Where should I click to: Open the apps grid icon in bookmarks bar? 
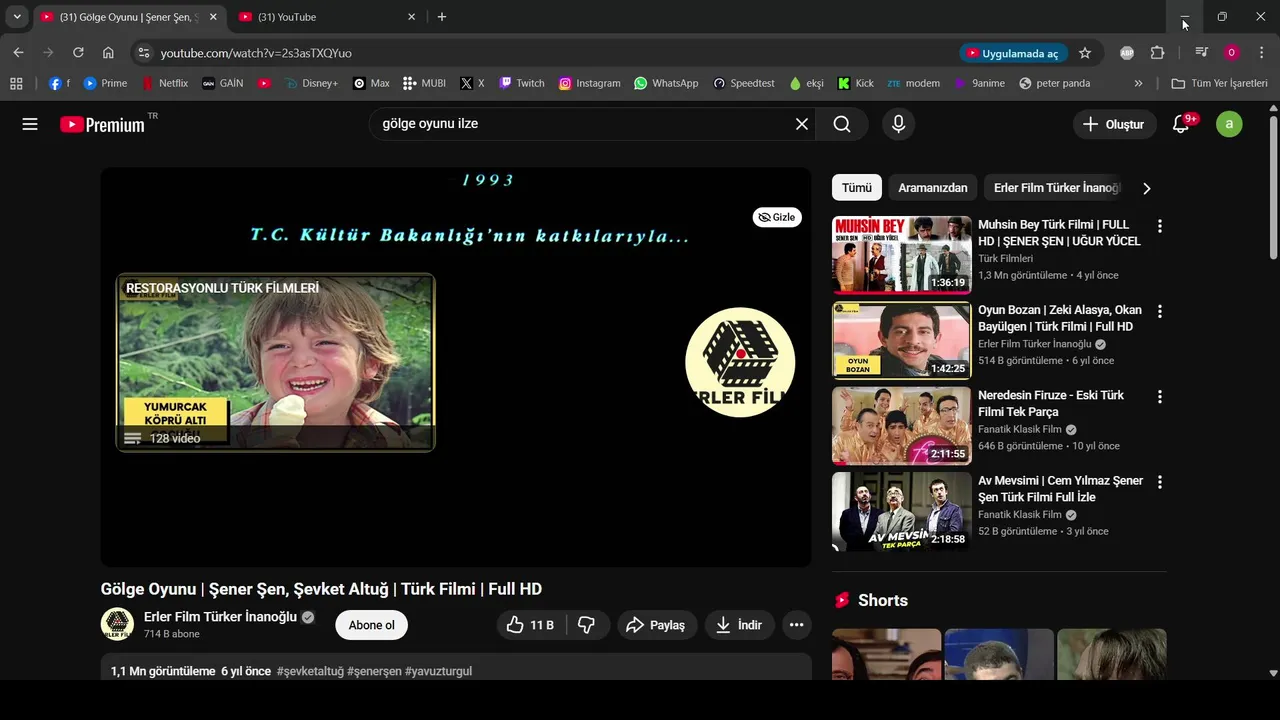16,83
